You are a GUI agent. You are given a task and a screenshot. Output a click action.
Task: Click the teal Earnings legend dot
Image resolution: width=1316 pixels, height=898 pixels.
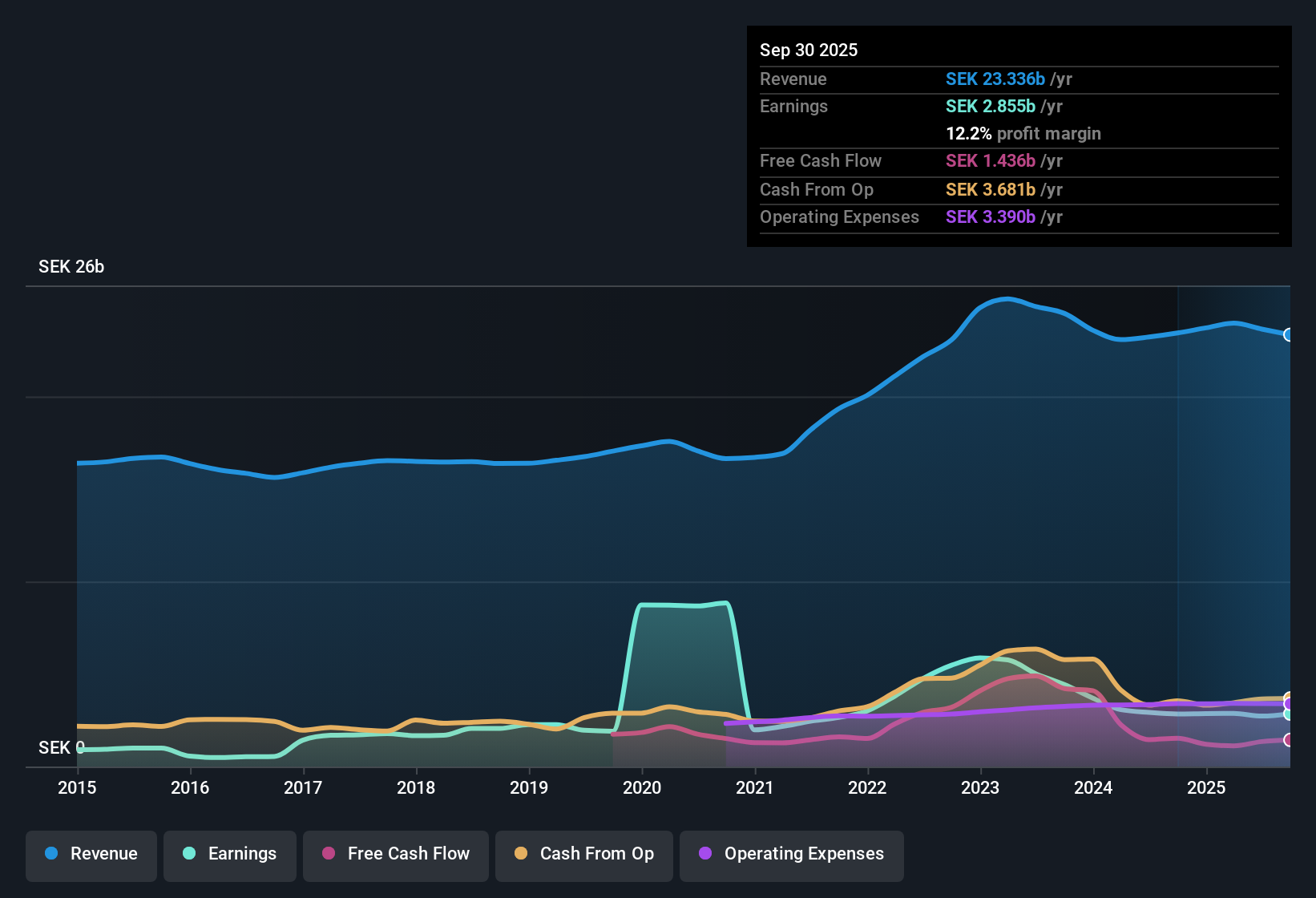[190, 854]
